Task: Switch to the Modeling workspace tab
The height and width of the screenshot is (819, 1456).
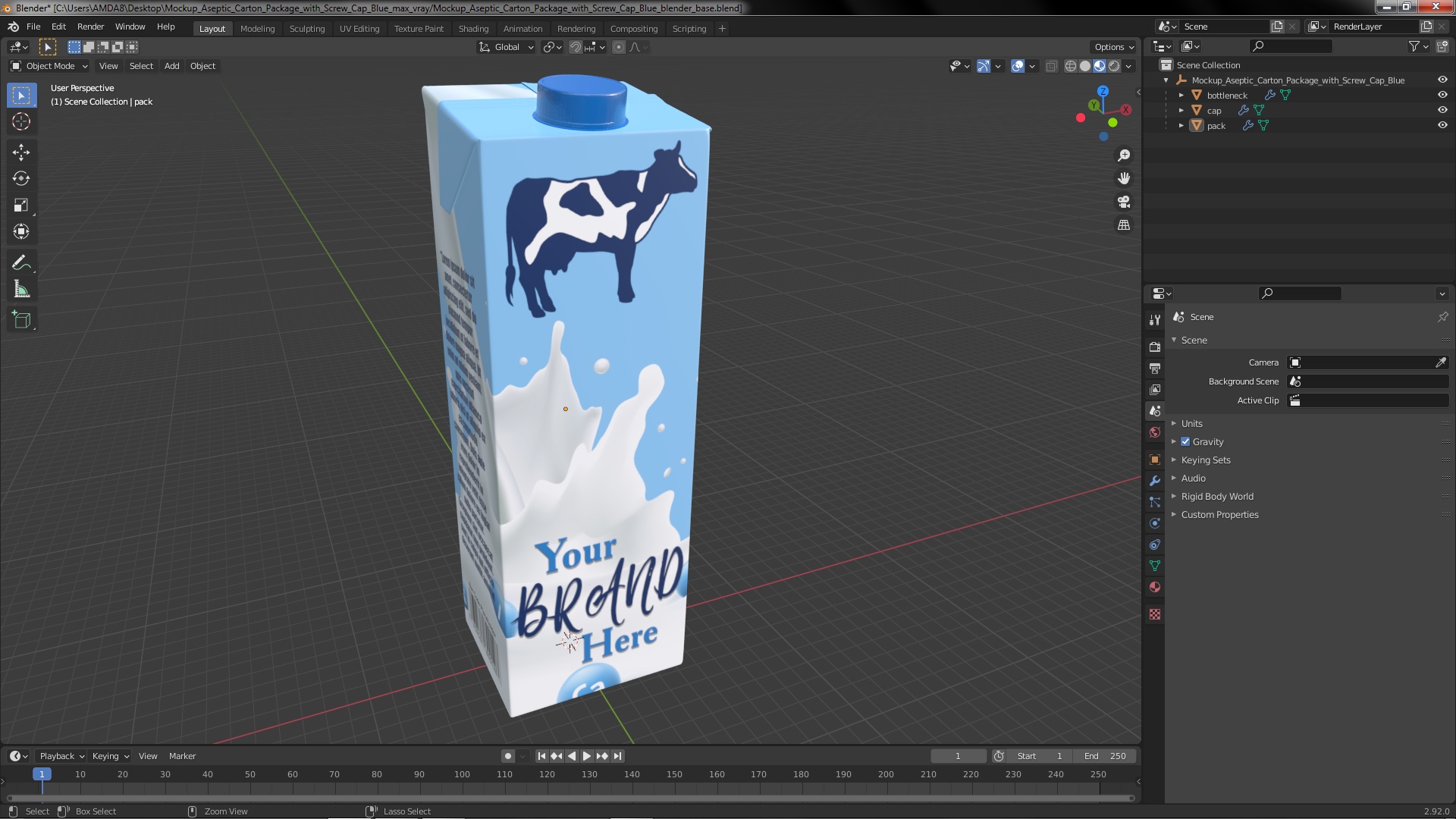Action: point(257,29)
